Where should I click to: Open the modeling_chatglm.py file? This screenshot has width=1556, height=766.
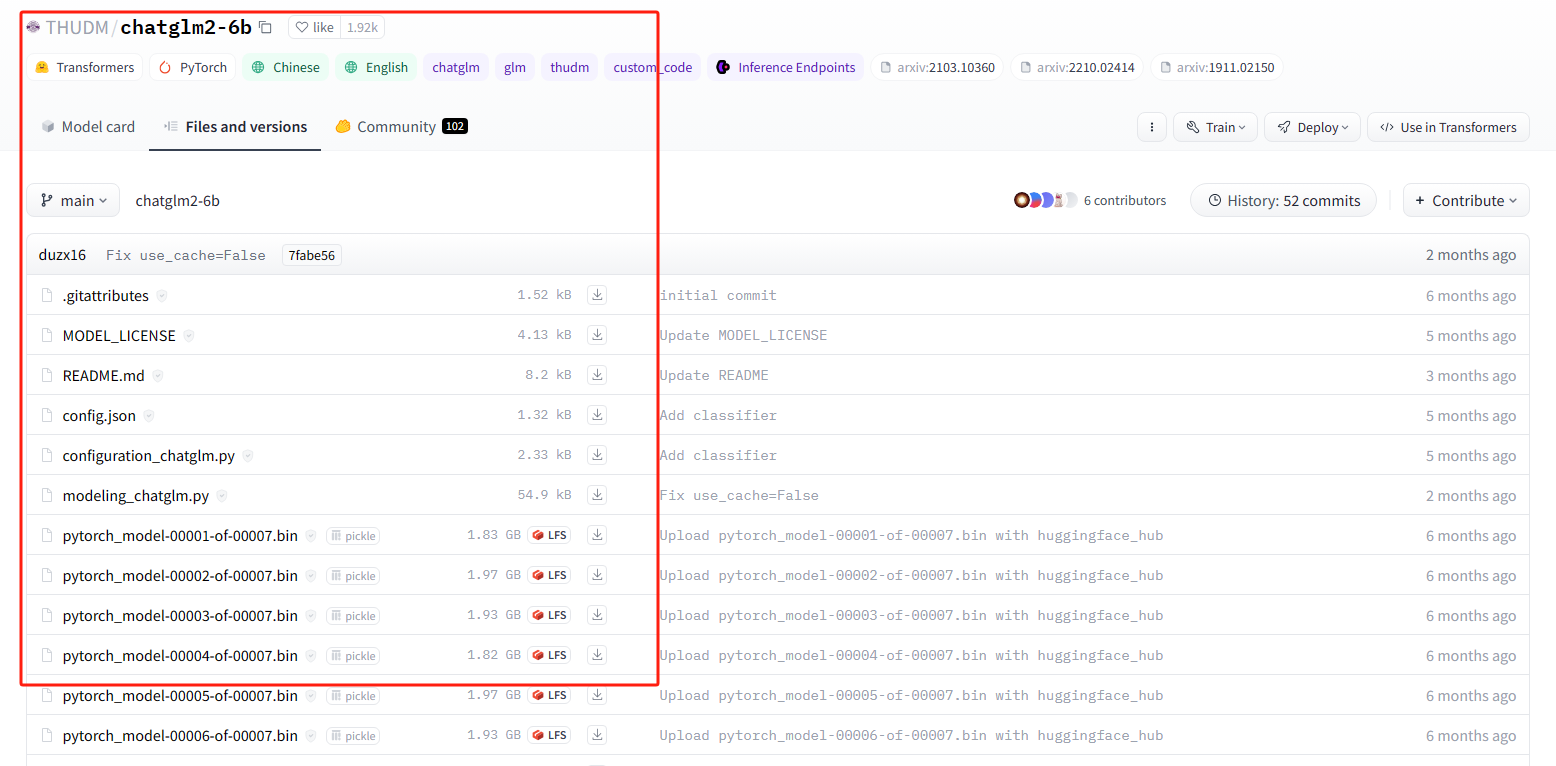[135, 495]
